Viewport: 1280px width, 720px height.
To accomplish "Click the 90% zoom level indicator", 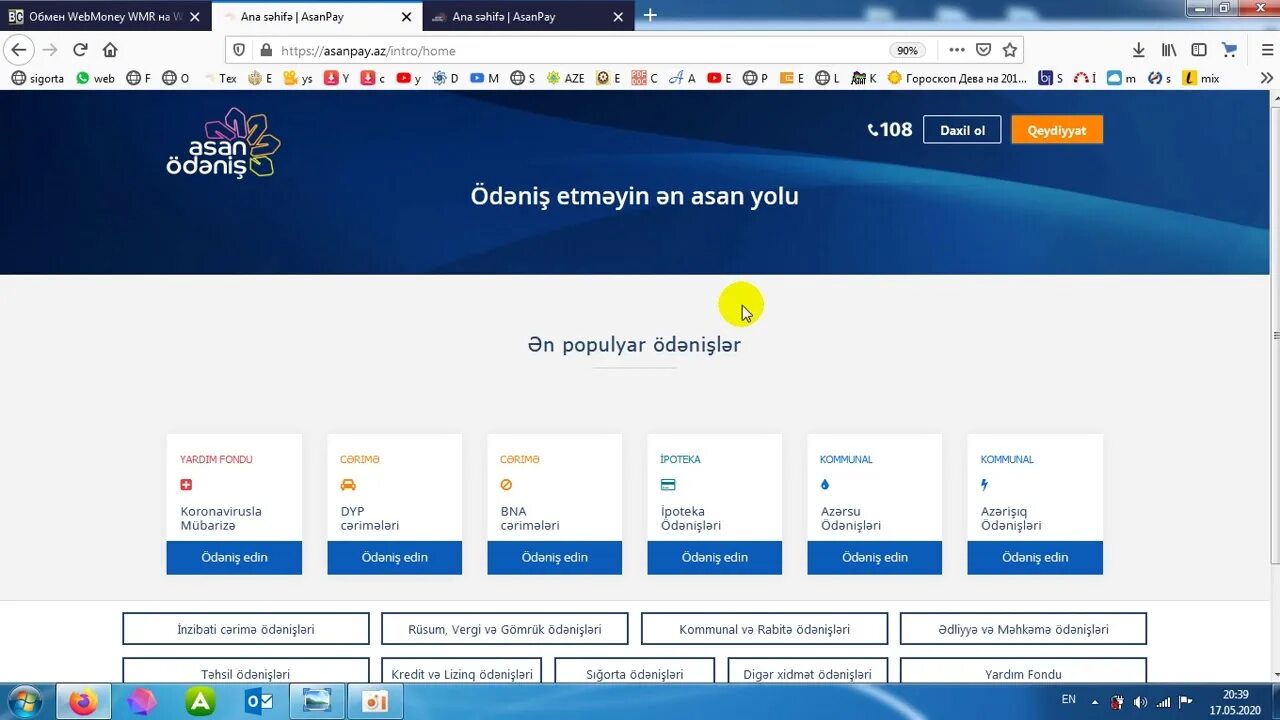I will (x=907, y=50).
